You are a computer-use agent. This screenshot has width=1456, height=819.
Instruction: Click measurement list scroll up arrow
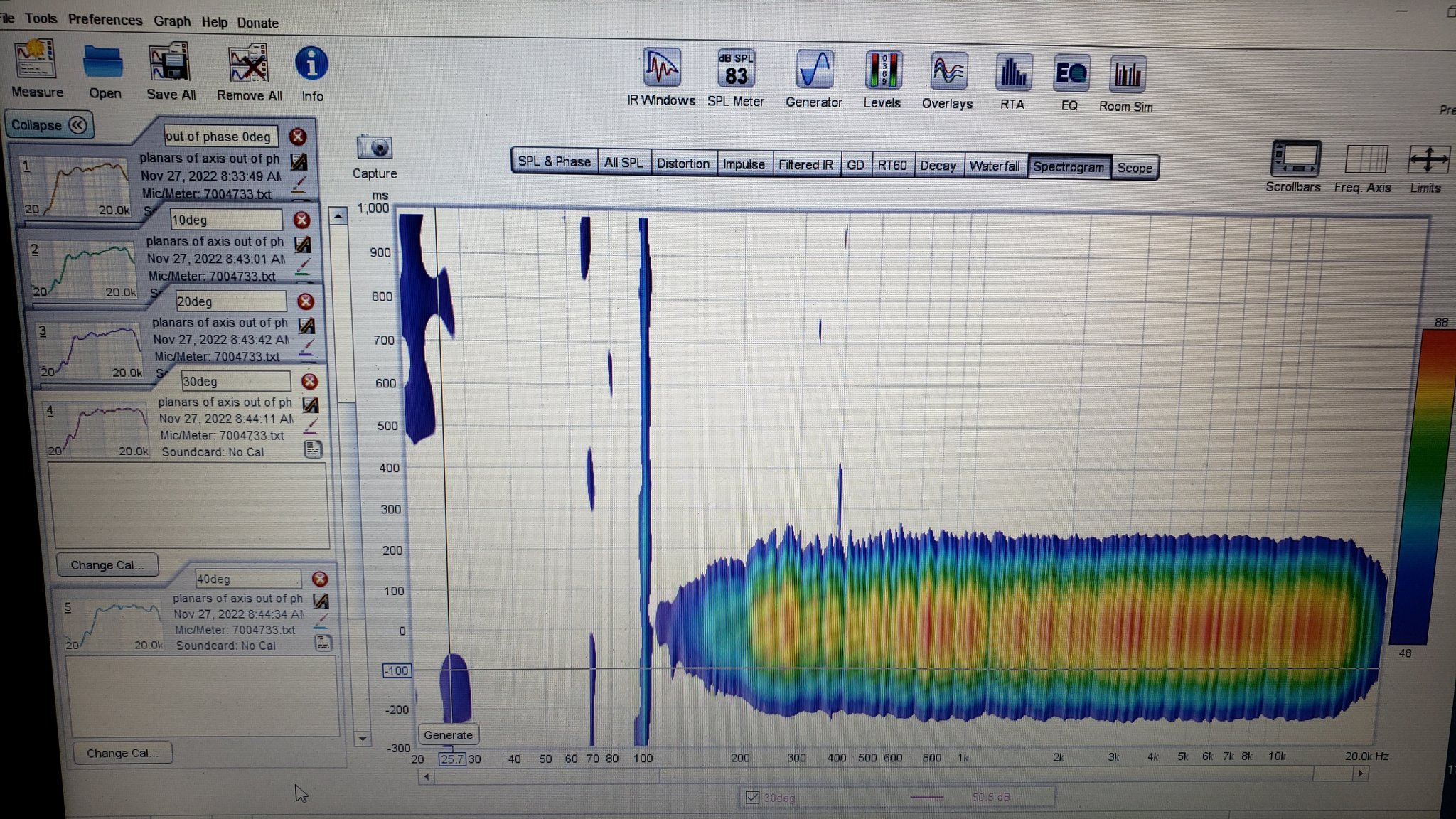coord(338,215)
